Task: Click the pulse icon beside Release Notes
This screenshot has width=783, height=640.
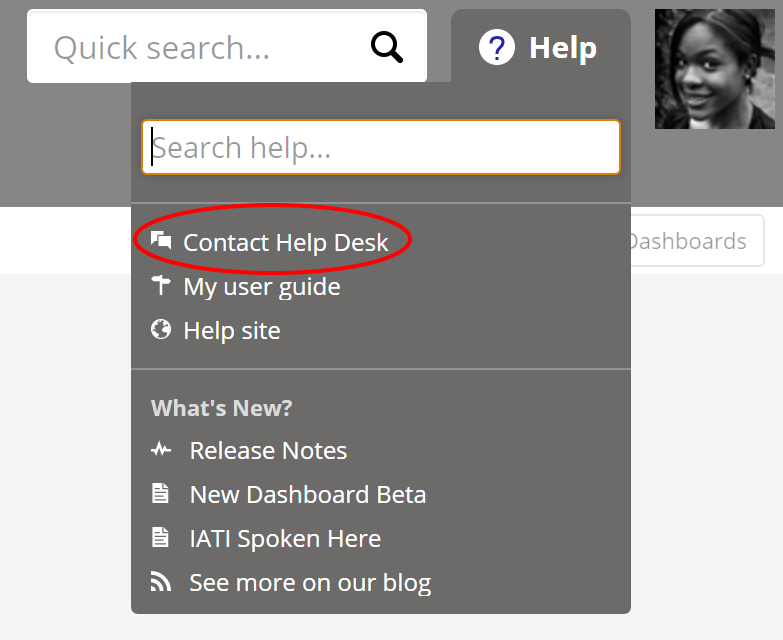Action: (x=161, y=450)
